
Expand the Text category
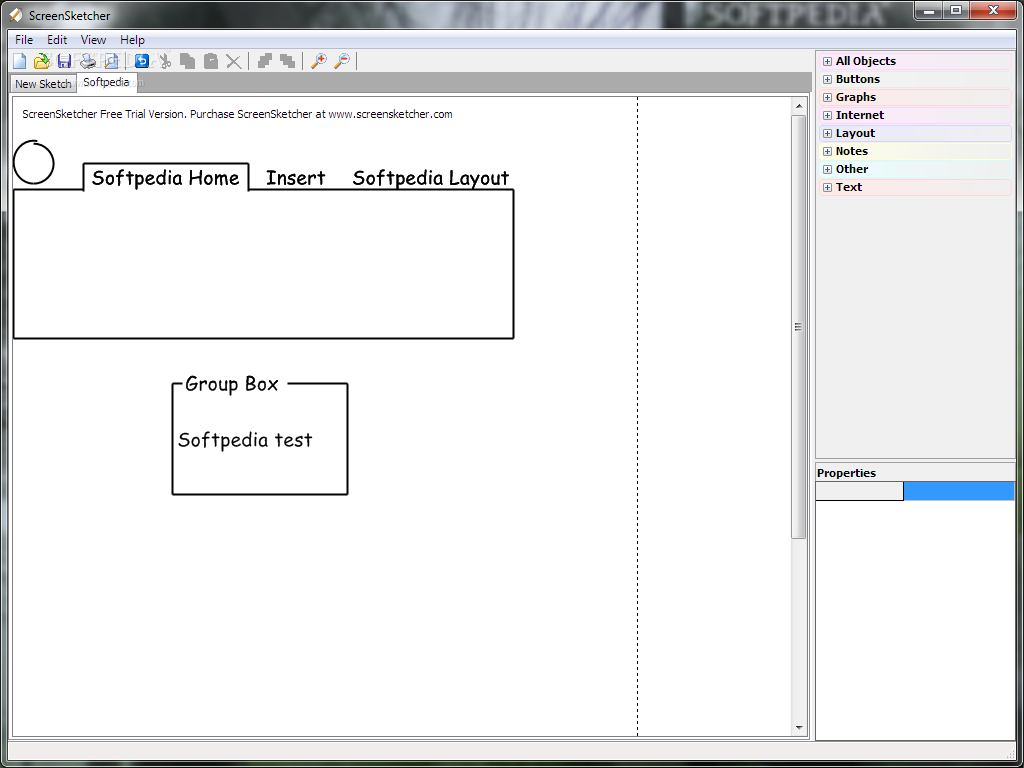click(827, 187)
